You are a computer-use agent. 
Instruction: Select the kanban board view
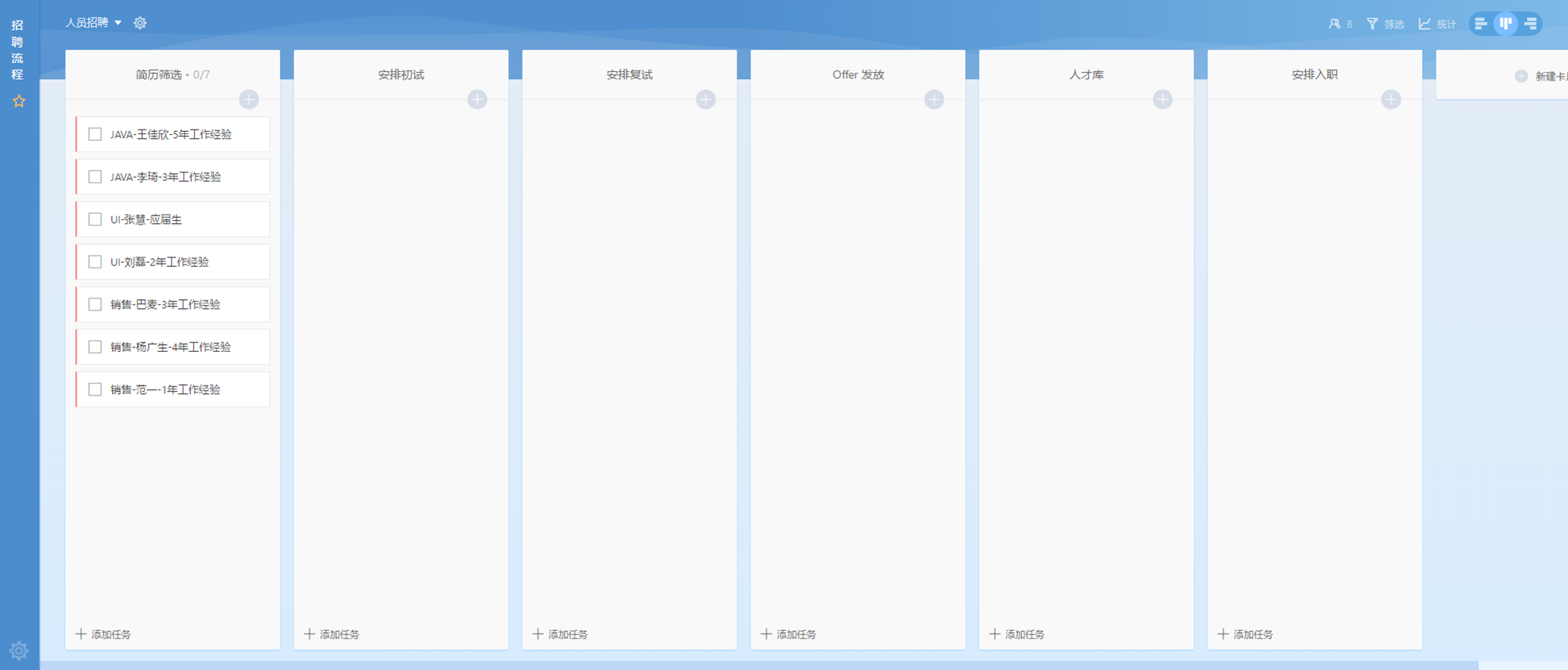tap(1506, 24)
